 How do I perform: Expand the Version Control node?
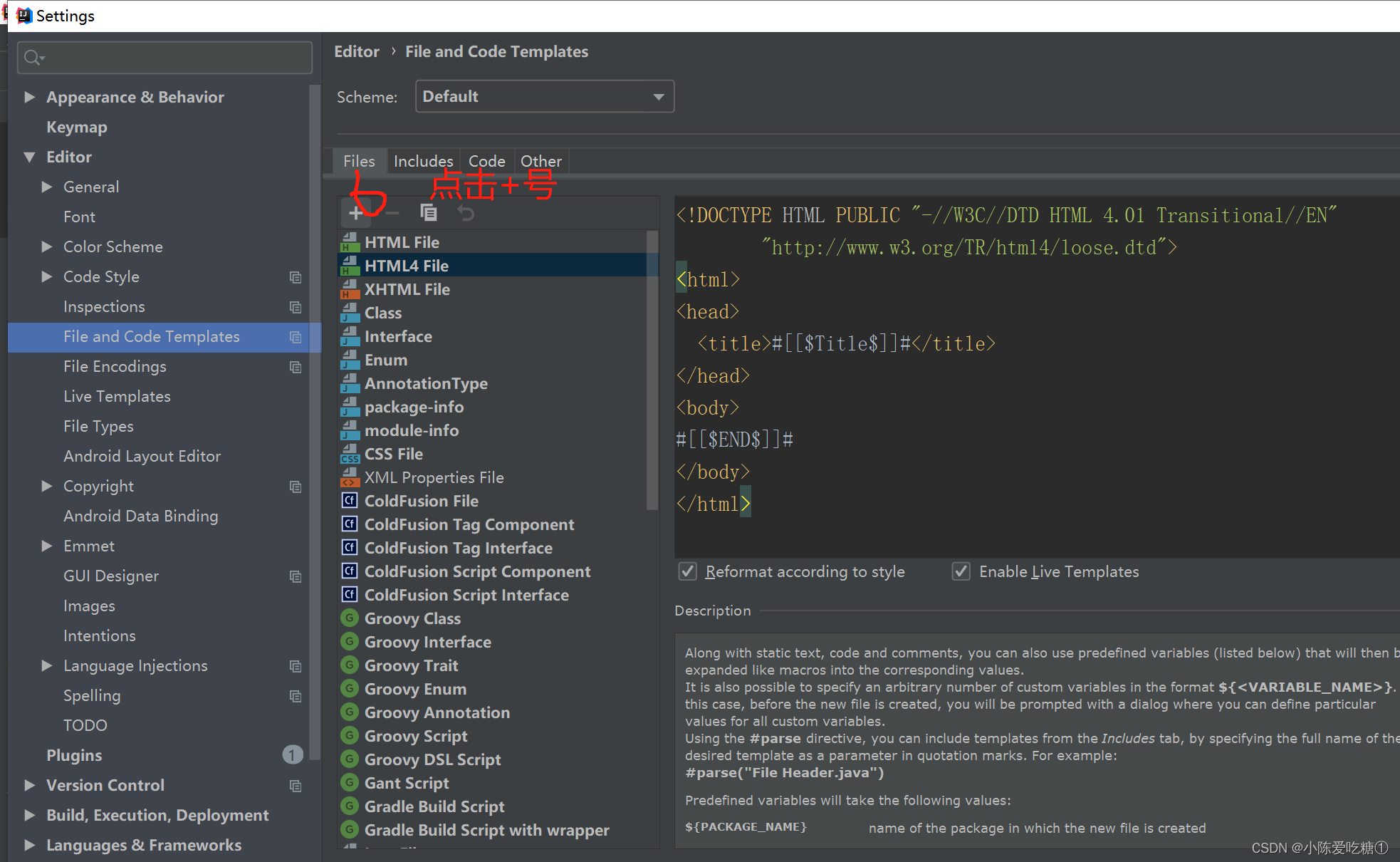[30, 785]
